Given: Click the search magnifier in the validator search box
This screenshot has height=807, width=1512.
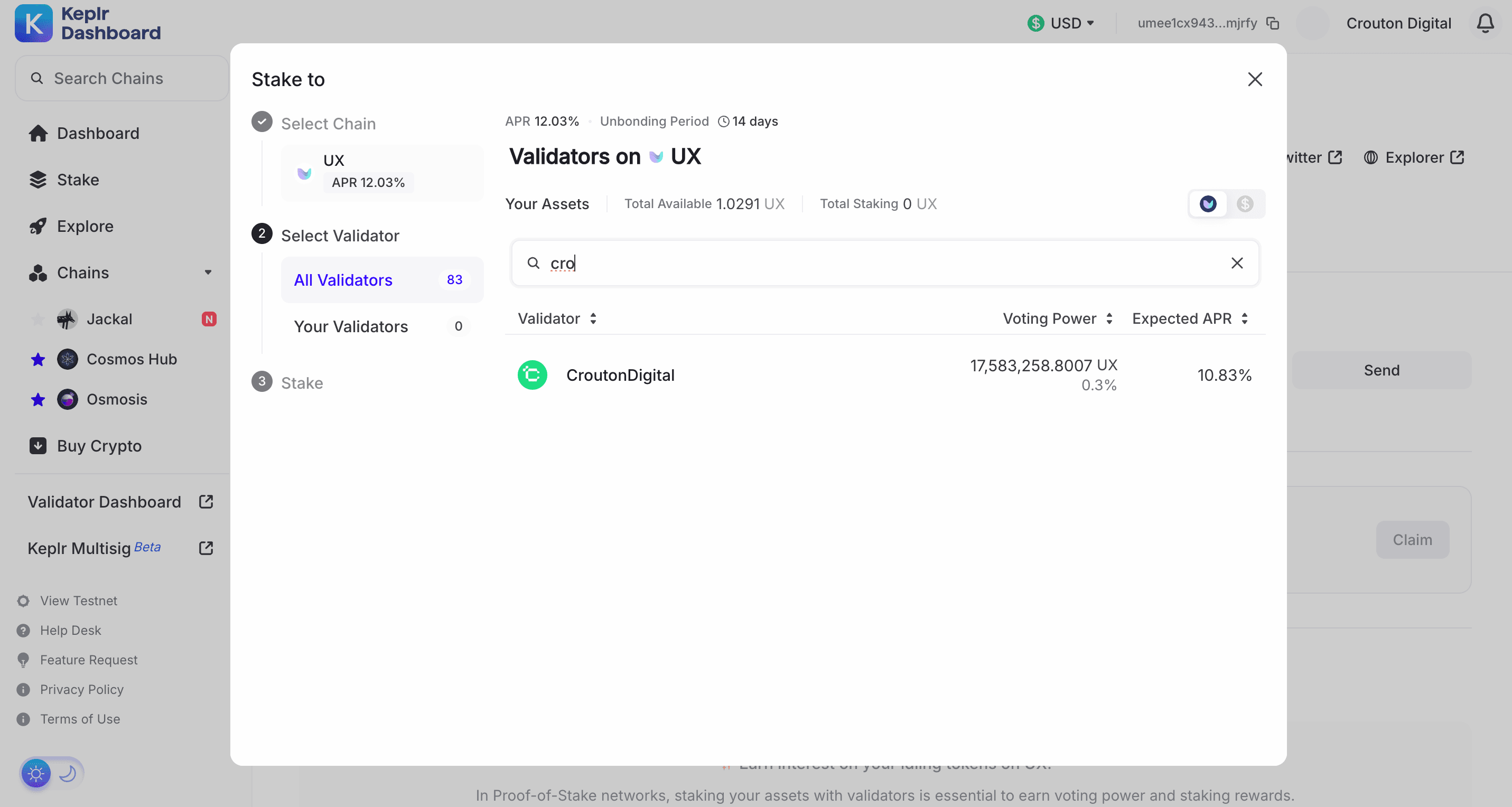Looking at the screenshot, I should click(533, 262).
